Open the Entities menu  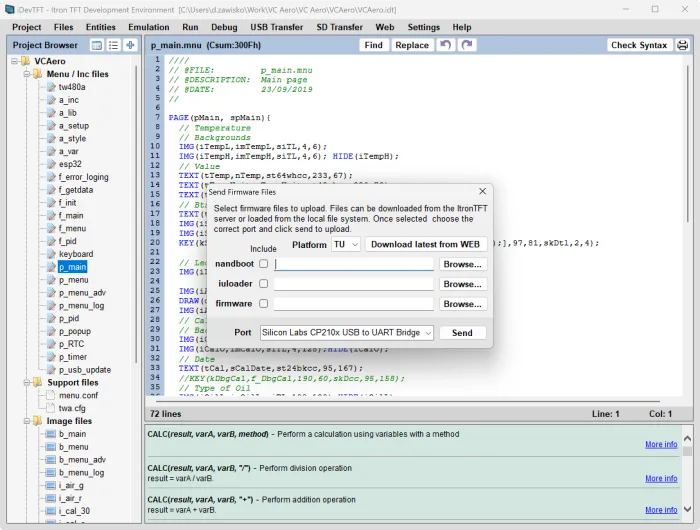pos(100,27)
